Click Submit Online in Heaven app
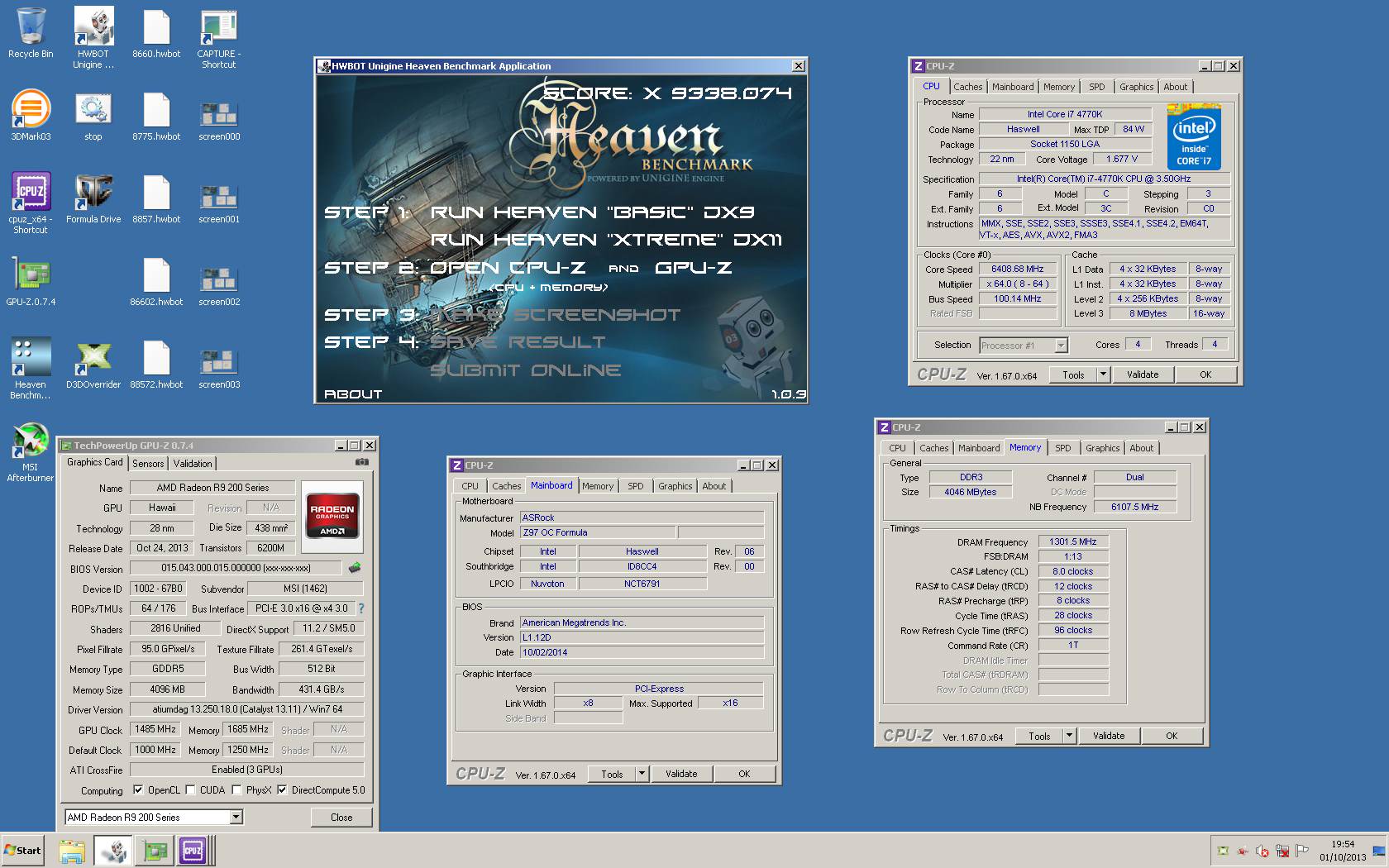The image size is (1389, 868). [525, 370]
